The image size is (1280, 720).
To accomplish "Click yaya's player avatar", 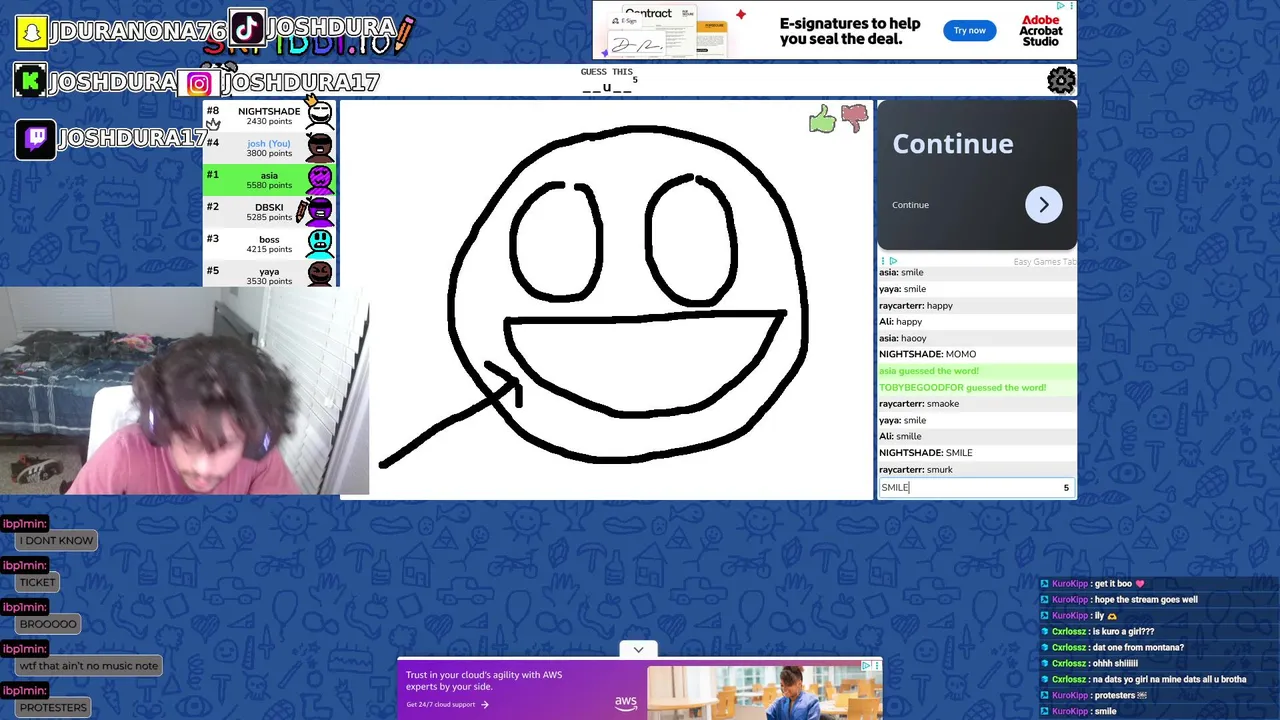I will point(320,274).
